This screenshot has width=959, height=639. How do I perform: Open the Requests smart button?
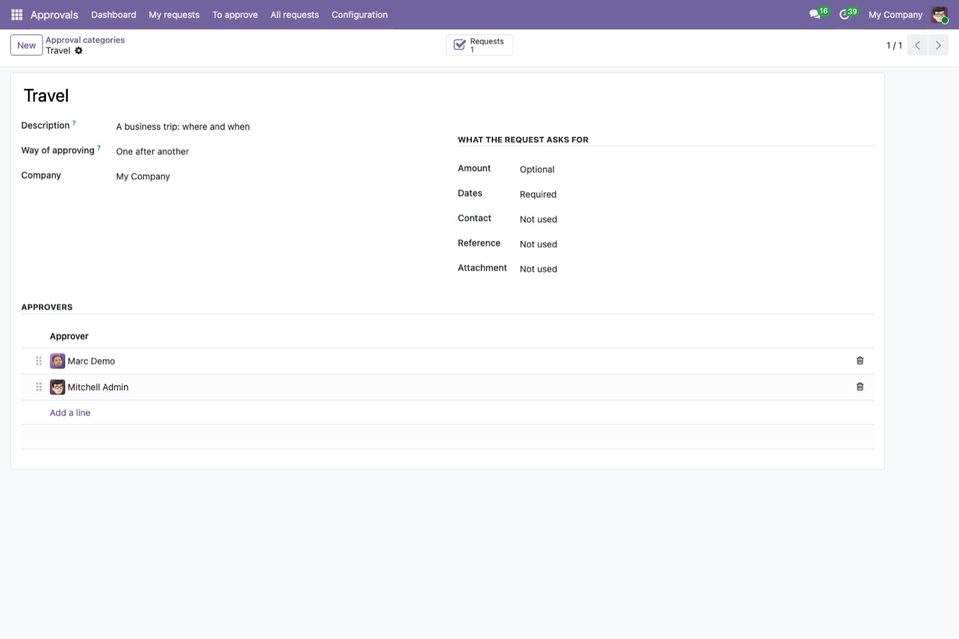480,45
